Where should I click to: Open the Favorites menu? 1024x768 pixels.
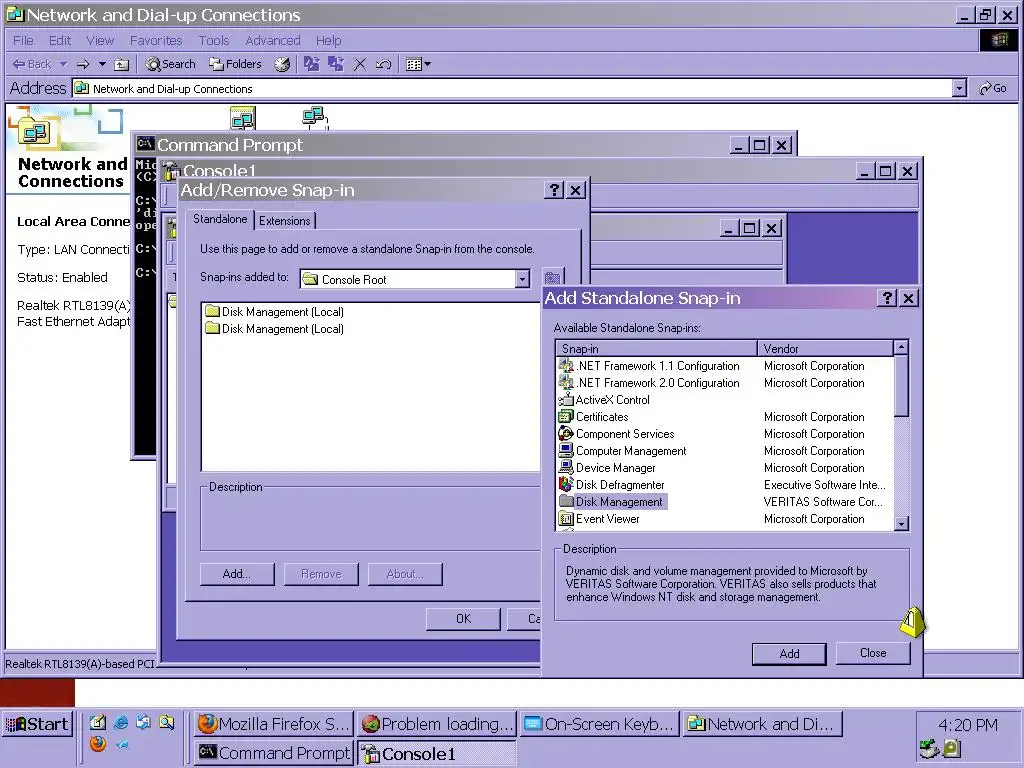coord(156,40)
